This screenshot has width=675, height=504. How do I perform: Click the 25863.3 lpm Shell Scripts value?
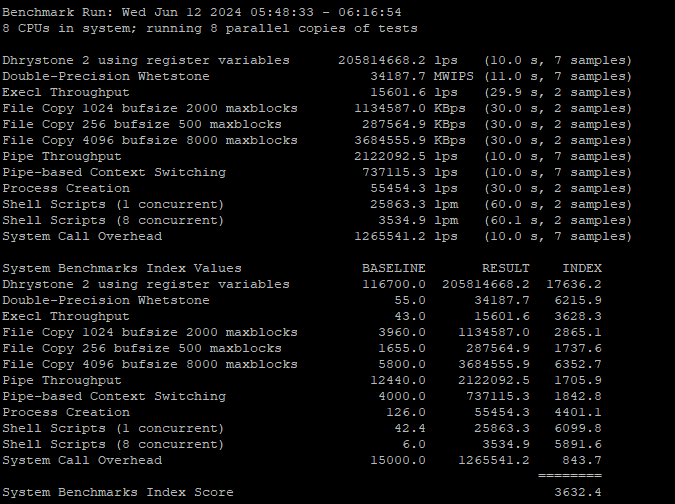pyautogui.click(x=414, y=205)
